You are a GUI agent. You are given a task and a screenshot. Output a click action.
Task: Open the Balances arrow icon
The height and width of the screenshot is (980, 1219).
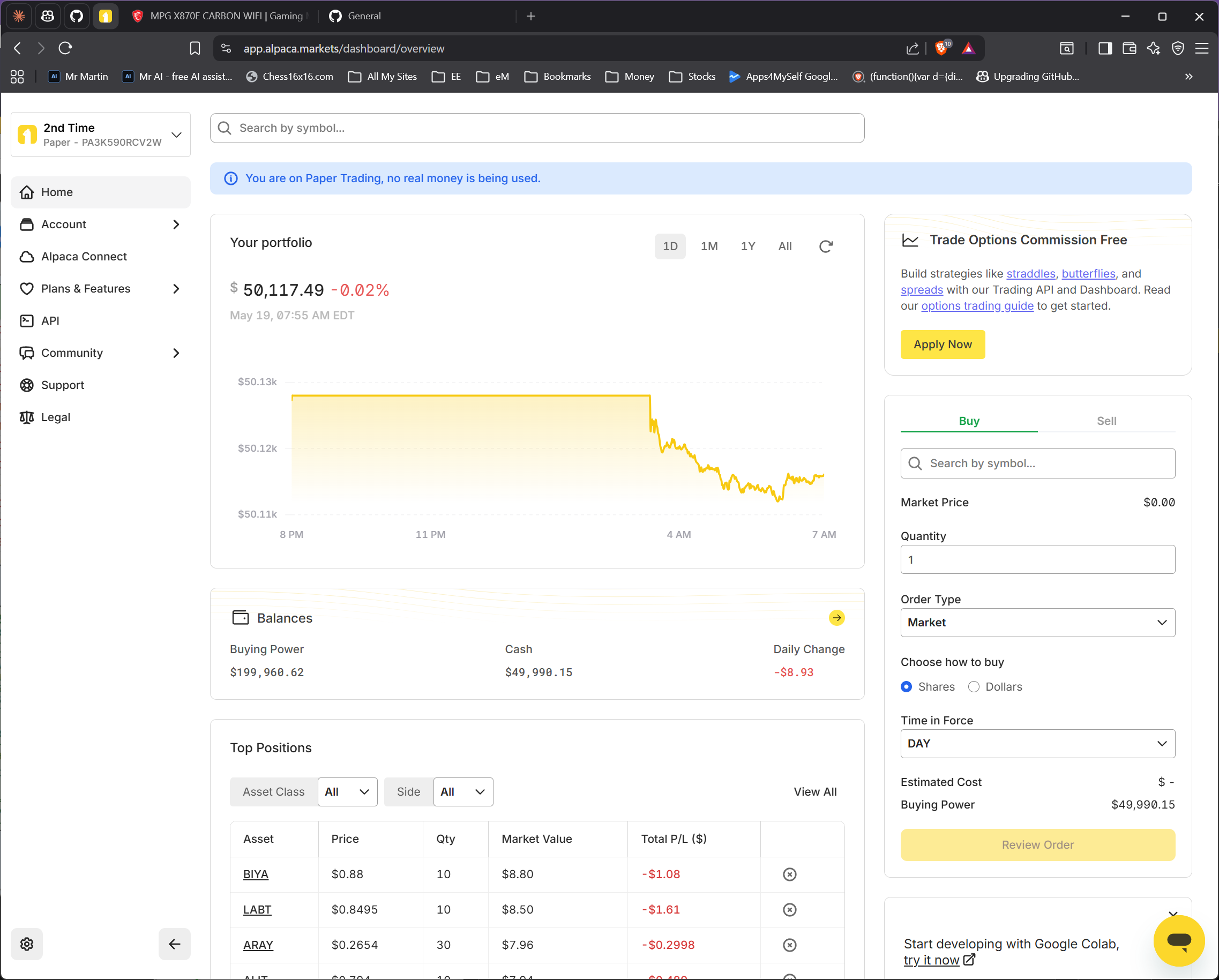(837, 617)
